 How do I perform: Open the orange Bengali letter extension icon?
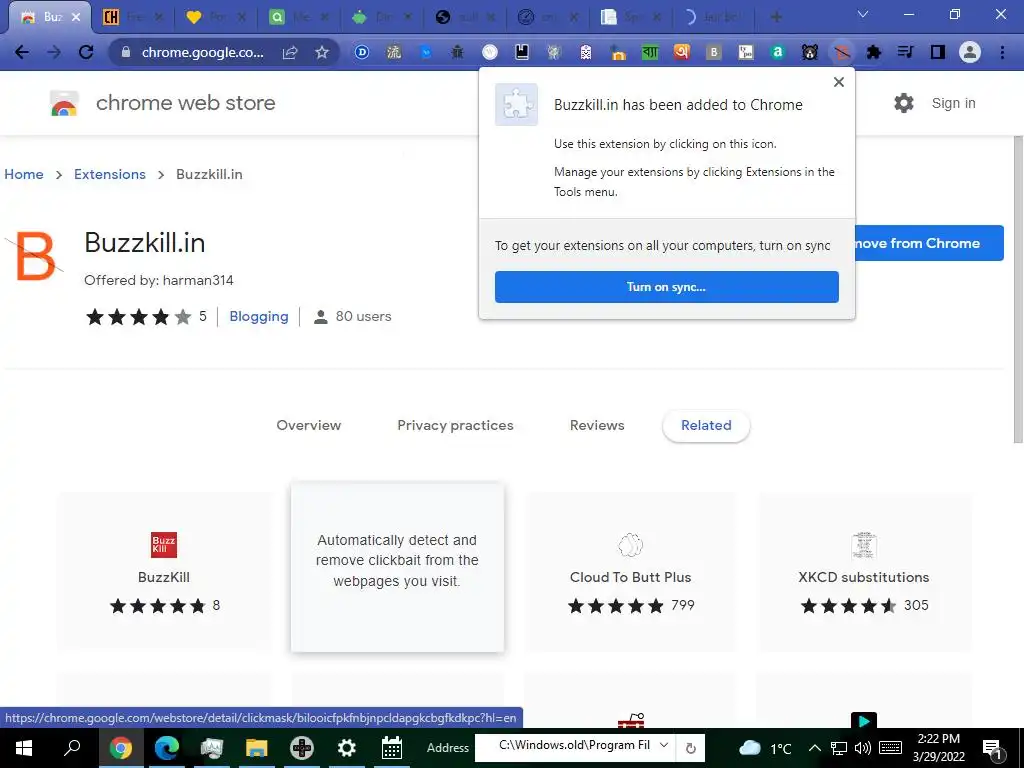(682, 52)
